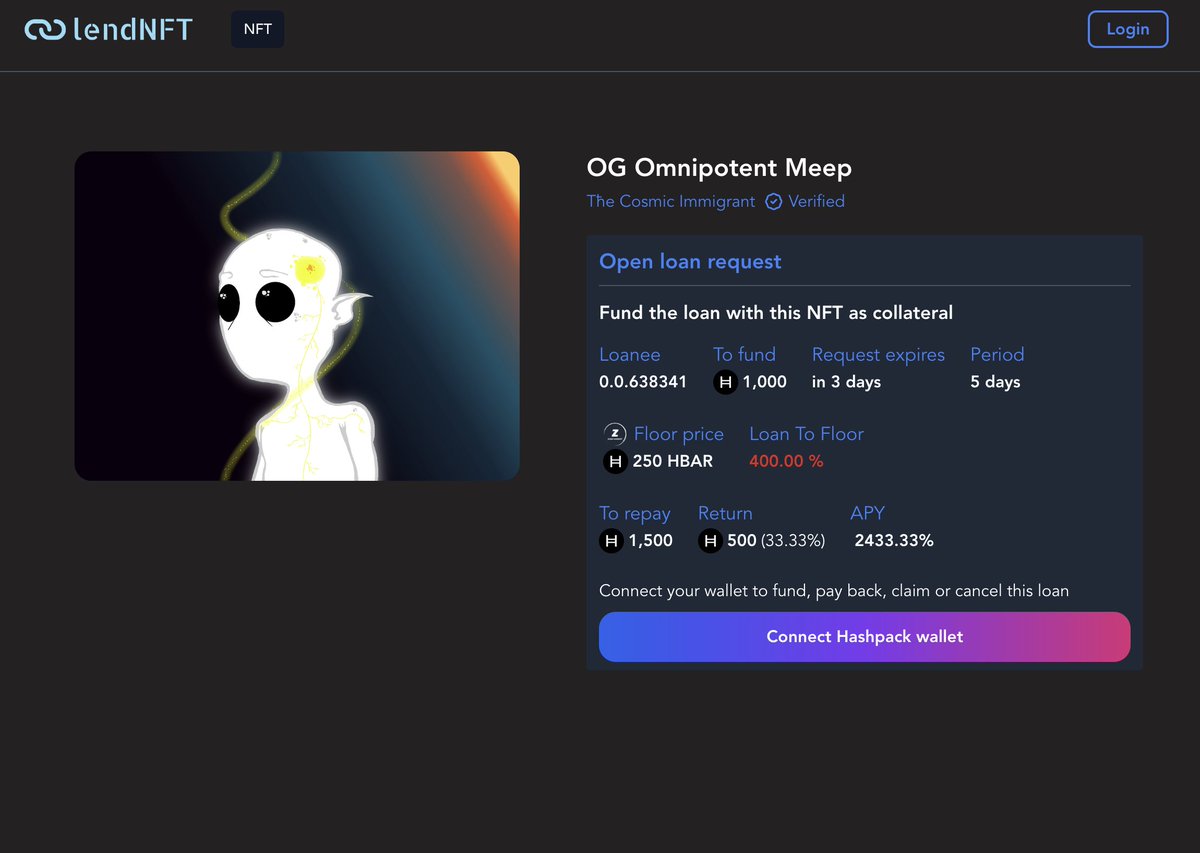Click the lendNFT wordmark text
This screenshot has width=1200, height=853.
(133, 29)
